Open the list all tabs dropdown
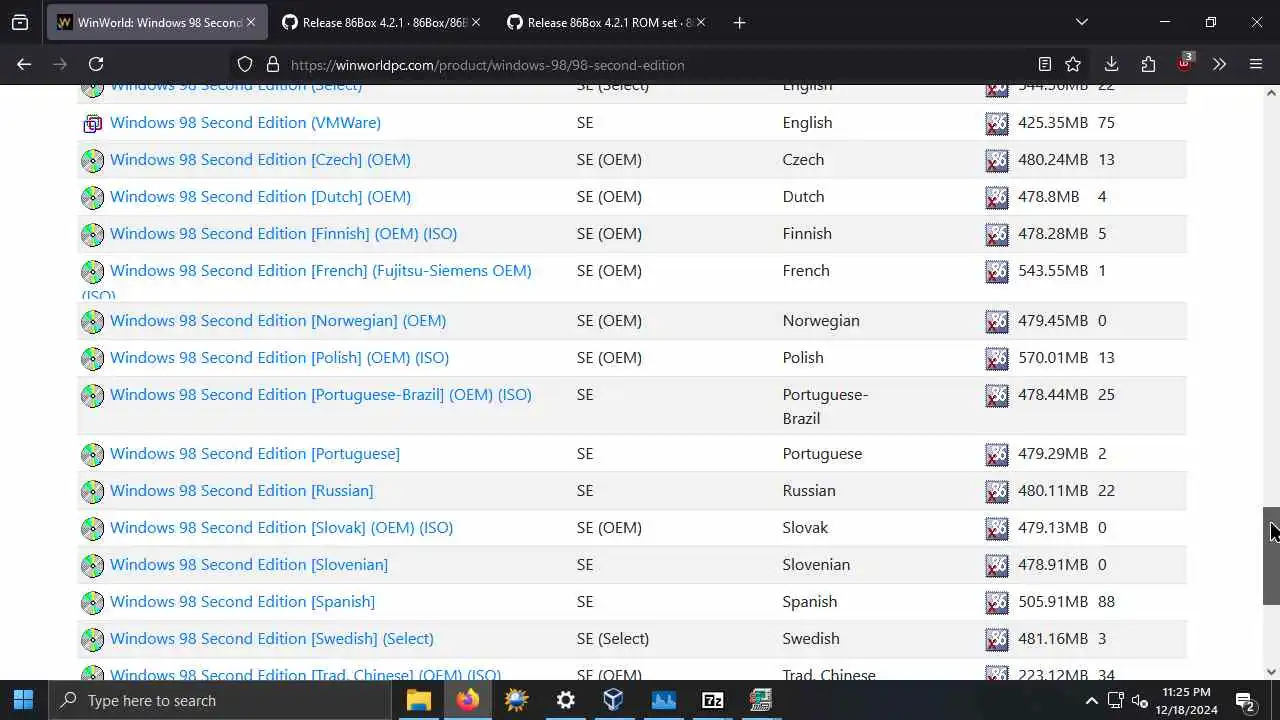 (1081, 22)
